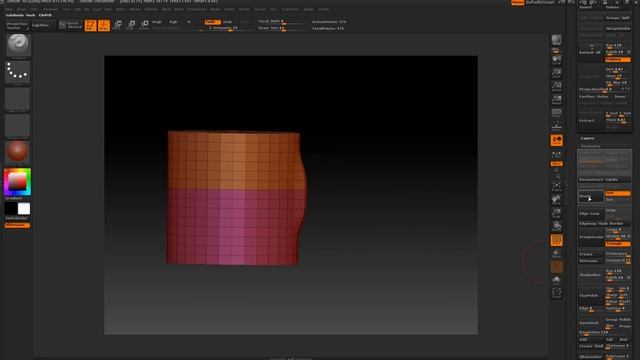Click the BPR render button
The image size is (640, 360).
pyautogui.click(x=556, y=40)
